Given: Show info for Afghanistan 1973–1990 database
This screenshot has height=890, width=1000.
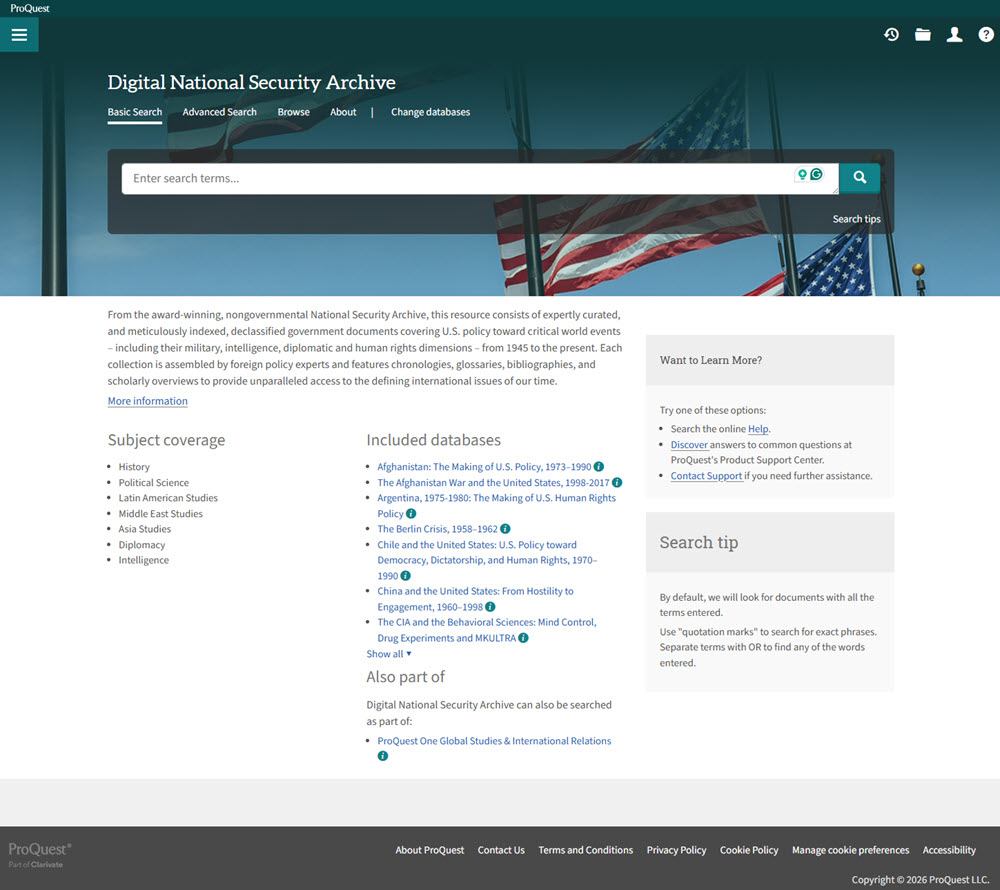Looking at the screenshot, I should tap(598, 467).
